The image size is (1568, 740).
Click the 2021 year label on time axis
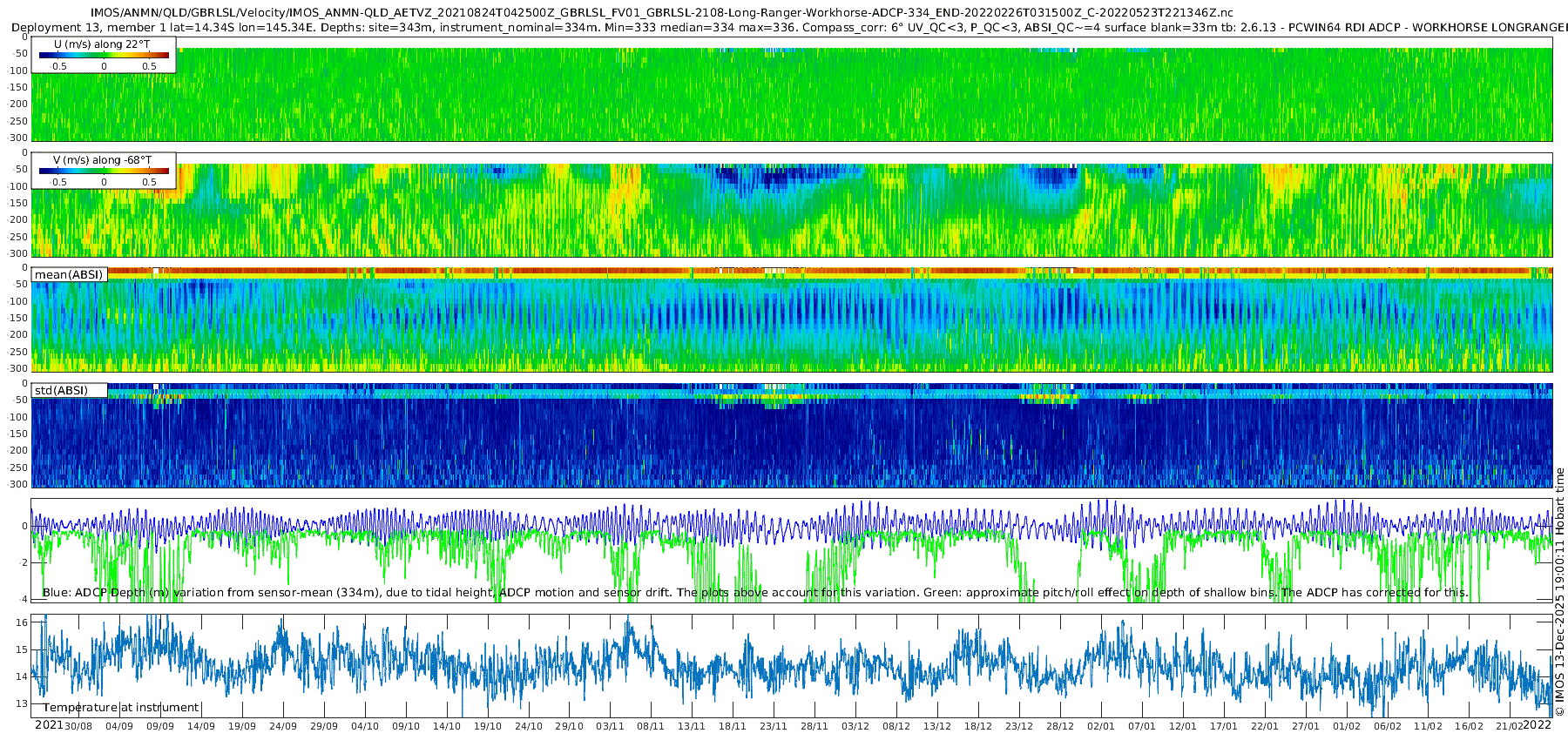point(49,725)
